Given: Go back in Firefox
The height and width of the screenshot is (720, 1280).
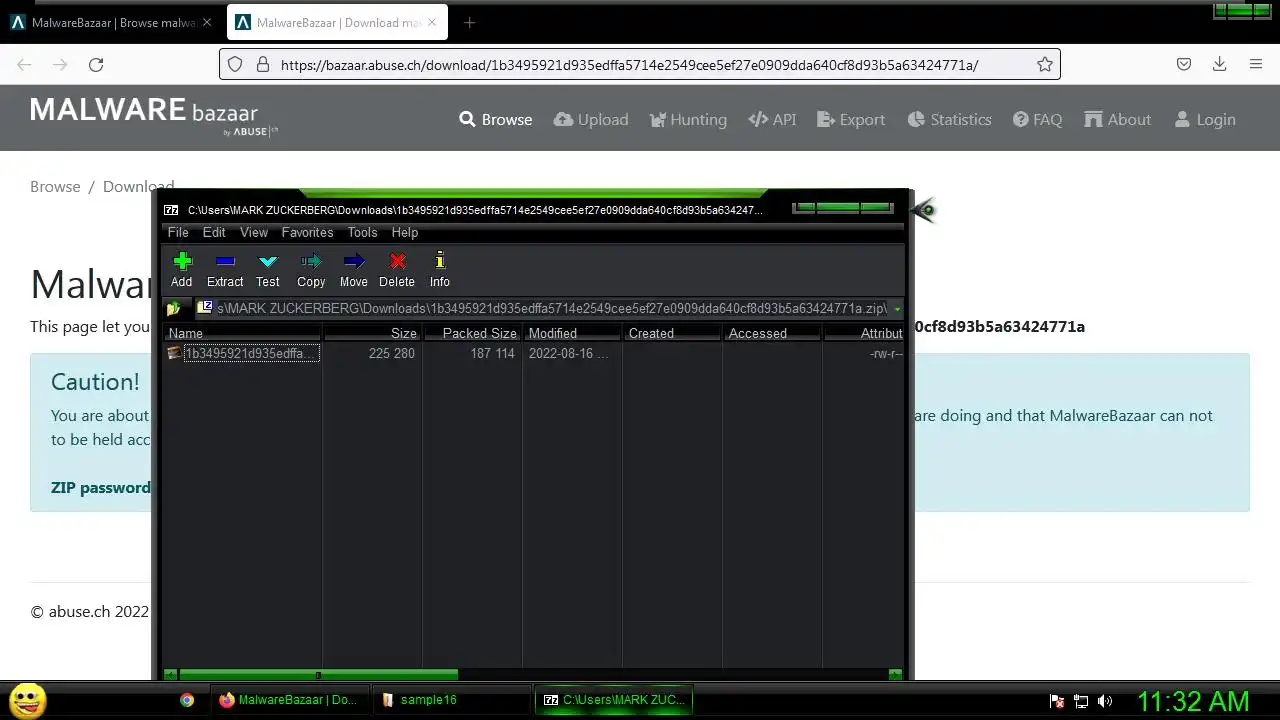Looking at the screenshot, I should coord(24,65).
